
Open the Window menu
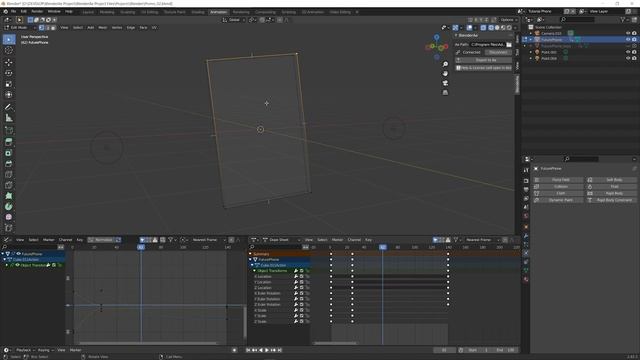54,11
